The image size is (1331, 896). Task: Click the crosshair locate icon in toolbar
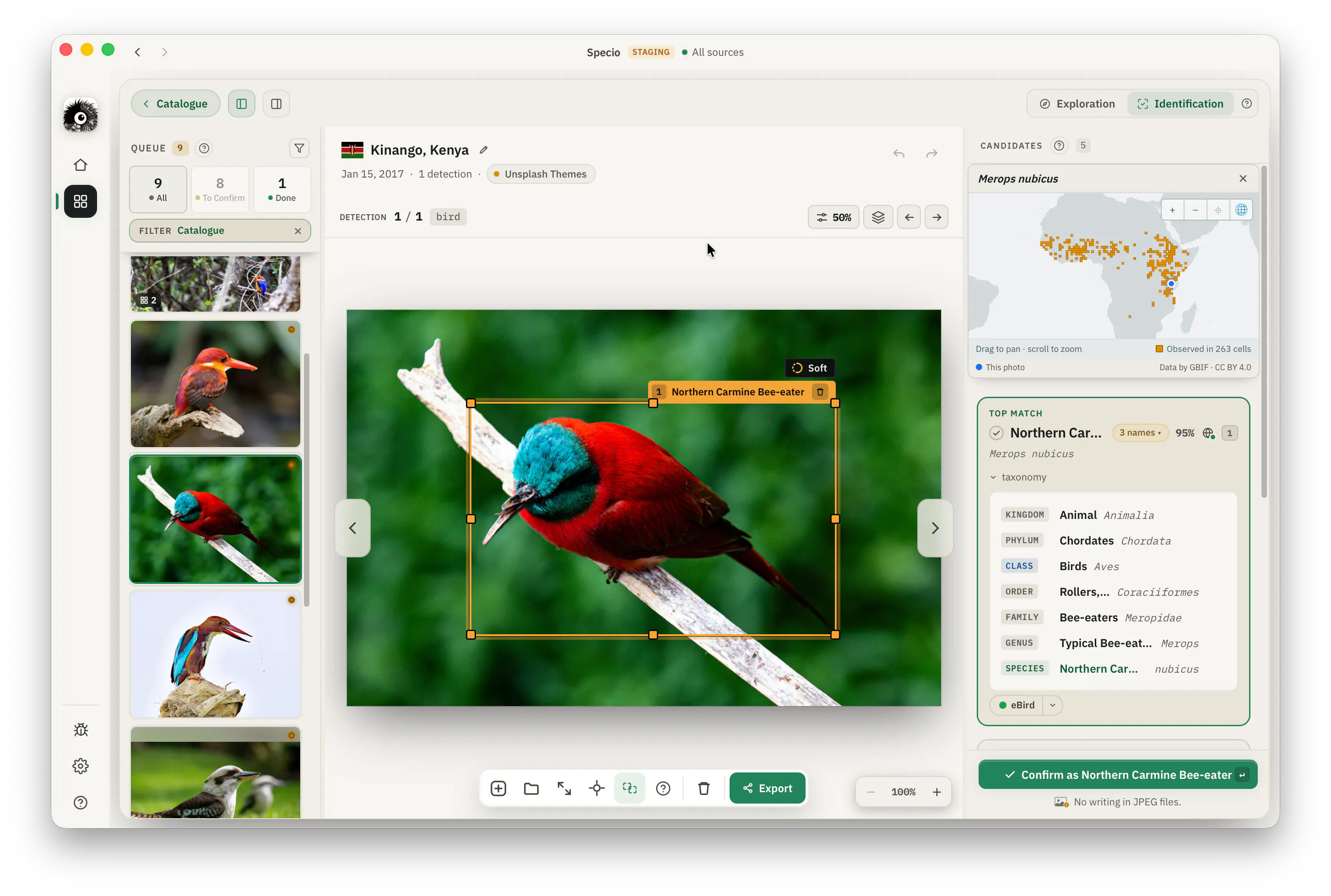(597, 788)
